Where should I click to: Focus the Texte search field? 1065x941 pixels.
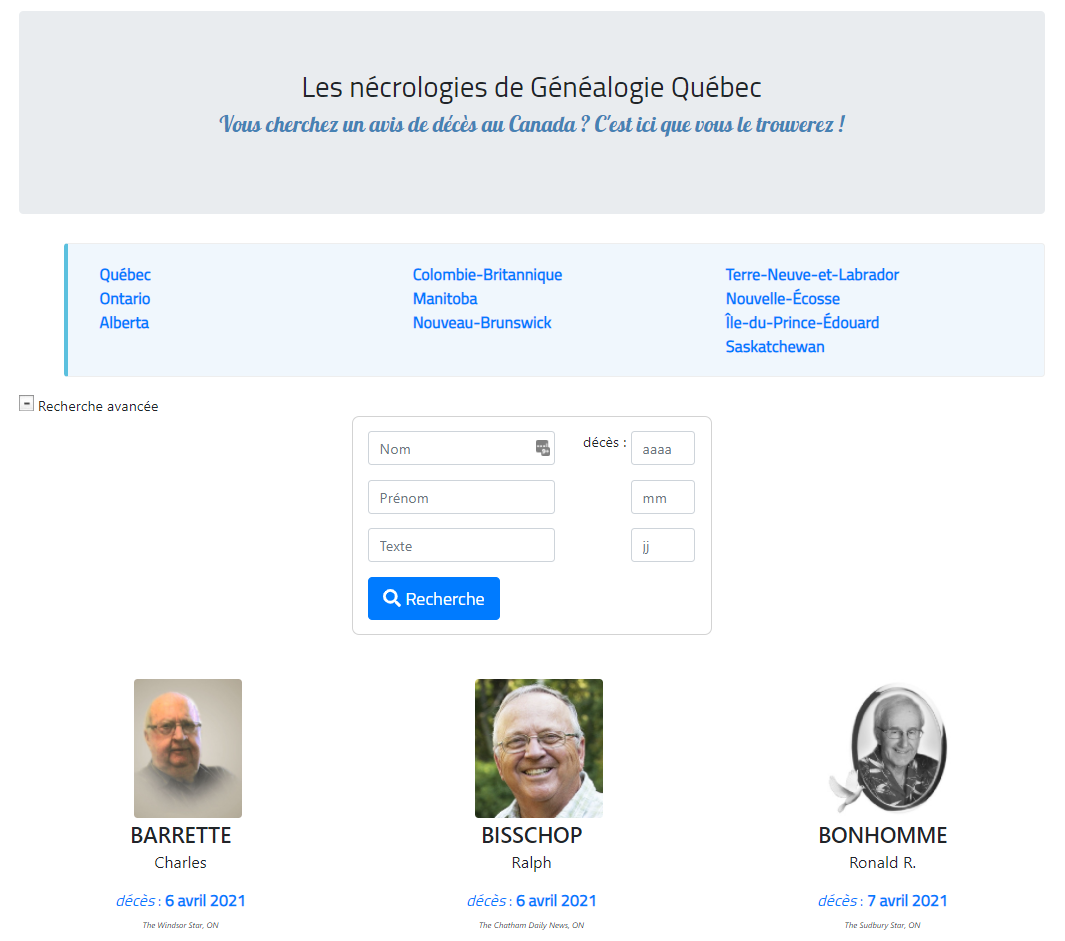pos(461,546)
